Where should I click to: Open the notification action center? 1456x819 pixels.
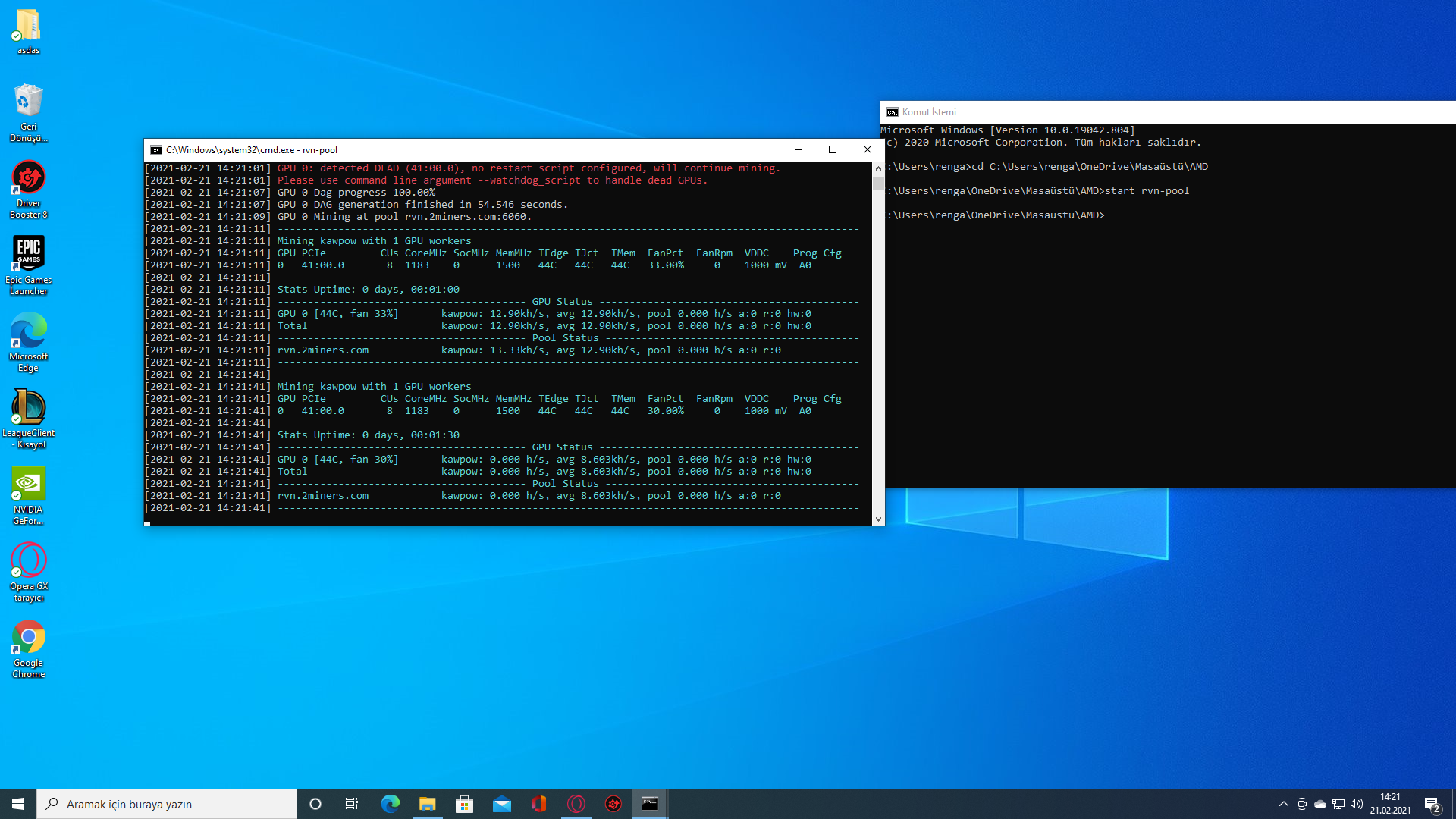[x=1432, y=804]
